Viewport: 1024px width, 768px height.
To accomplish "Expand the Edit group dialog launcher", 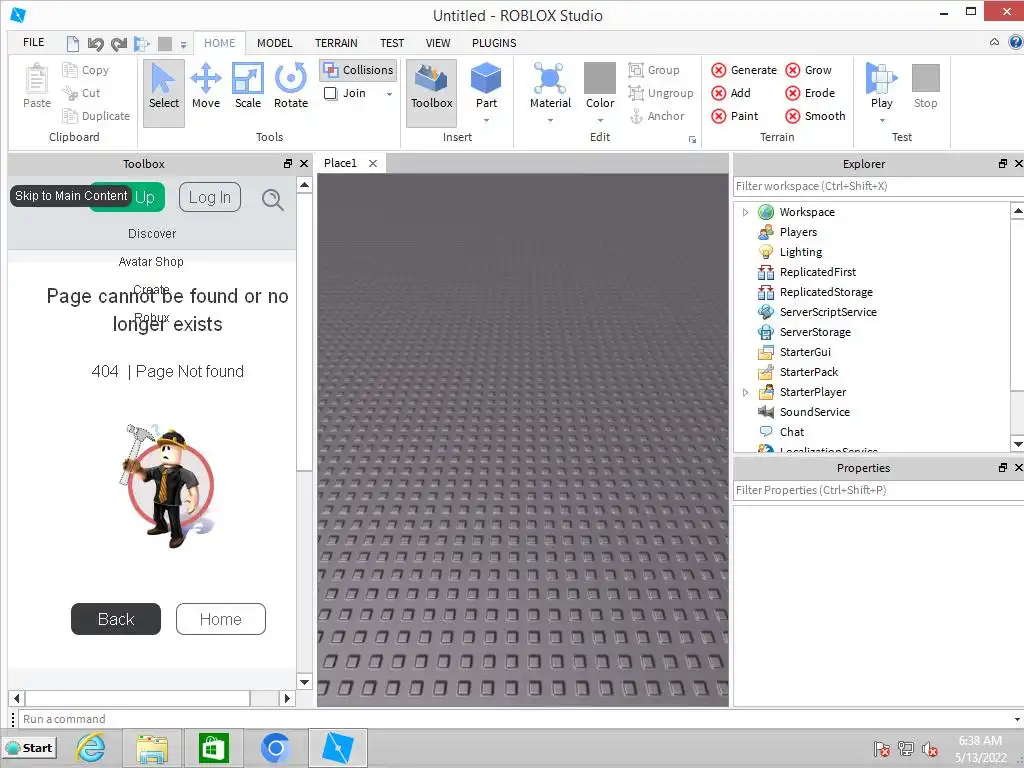I will tap(692, 139).
